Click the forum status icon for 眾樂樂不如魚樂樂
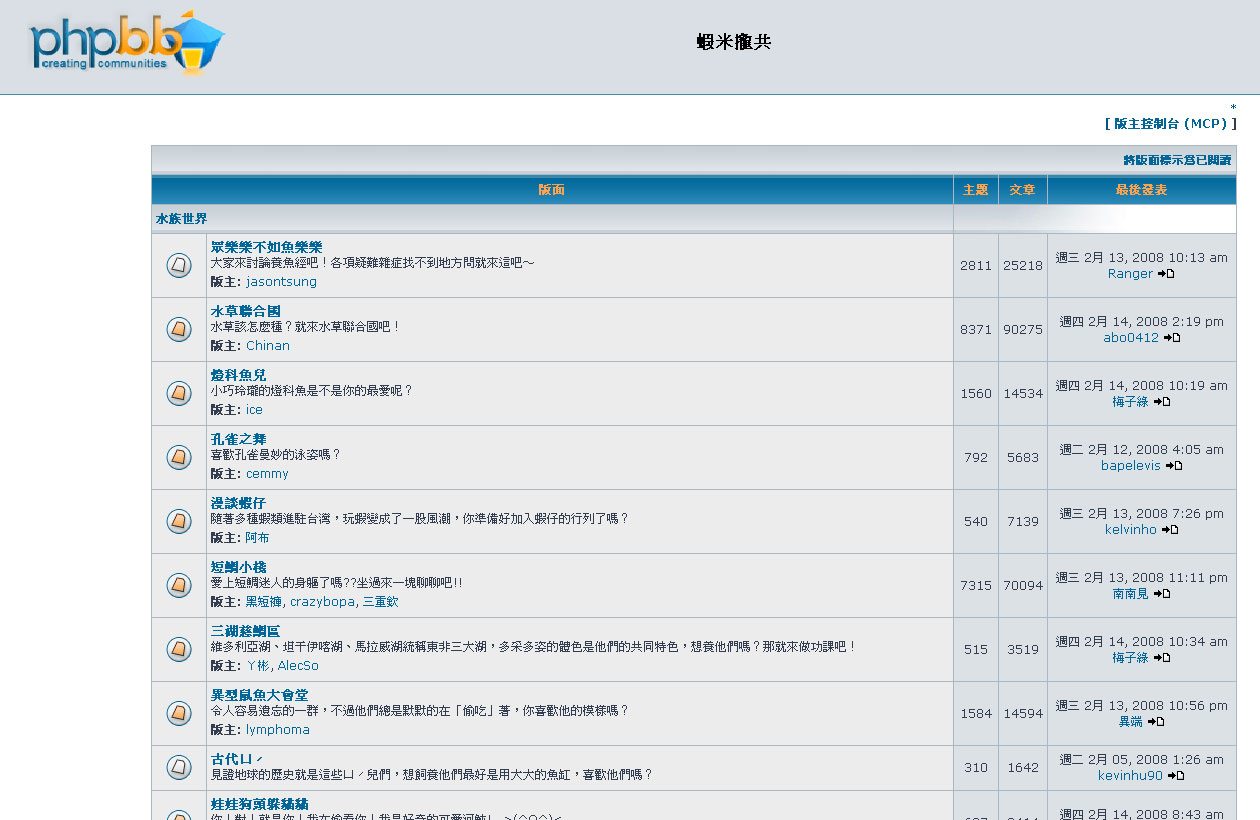 pos(179,265)
